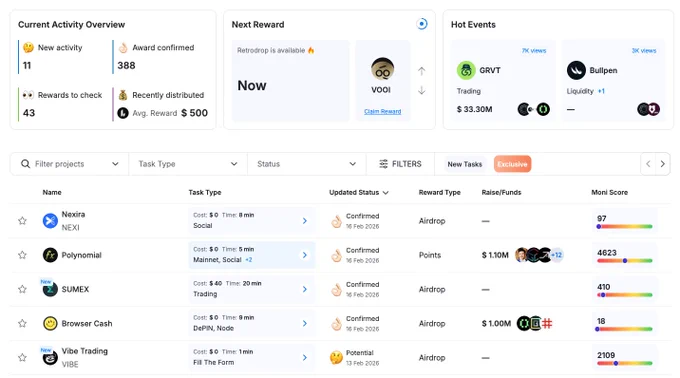This screenshot has width=680, height=378.
Task: Click Browser Cash Confirmed status hand icon
Action: click(337, 324)
